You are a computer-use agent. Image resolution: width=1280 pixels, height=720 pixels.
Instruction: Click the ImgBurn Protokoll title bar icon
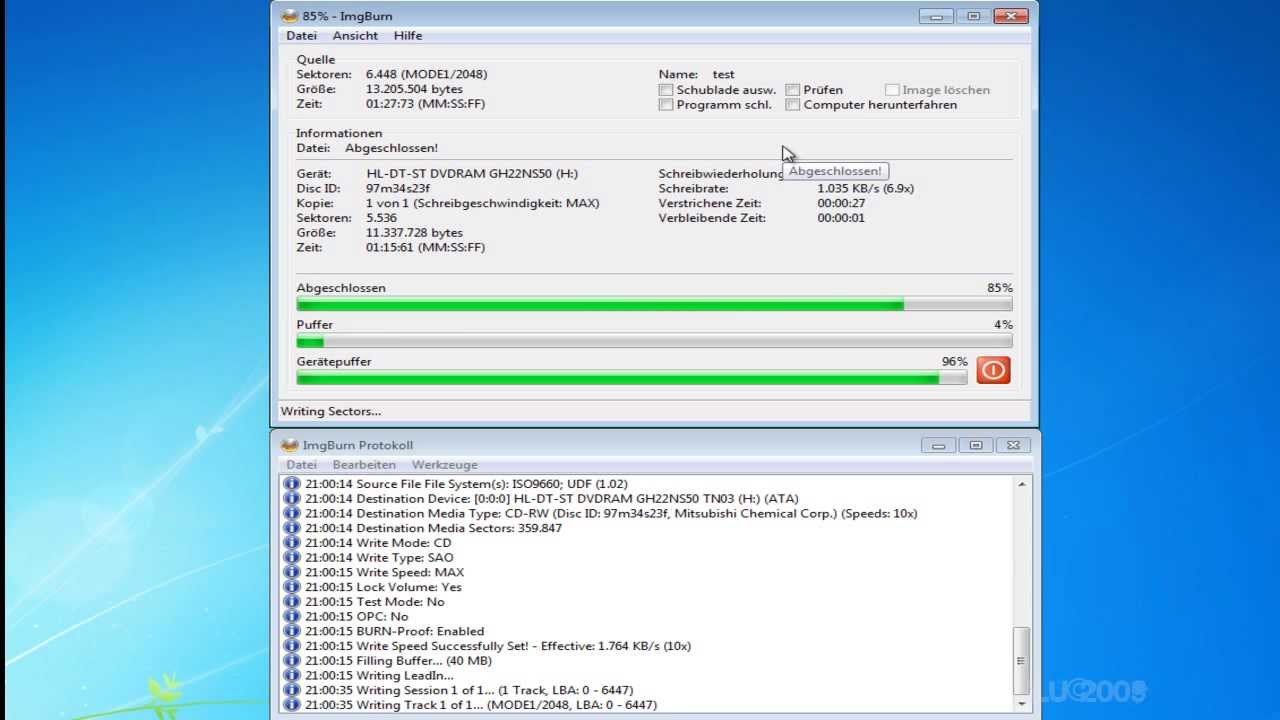point(289,445)
